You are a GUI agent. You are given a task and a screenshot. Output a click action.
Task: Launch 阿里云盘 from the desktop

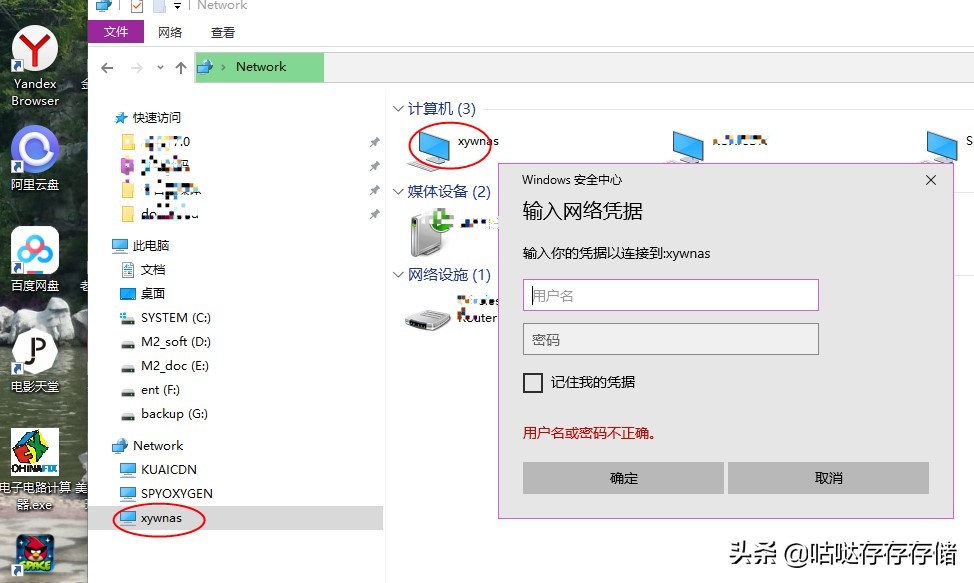coord(34,150)
